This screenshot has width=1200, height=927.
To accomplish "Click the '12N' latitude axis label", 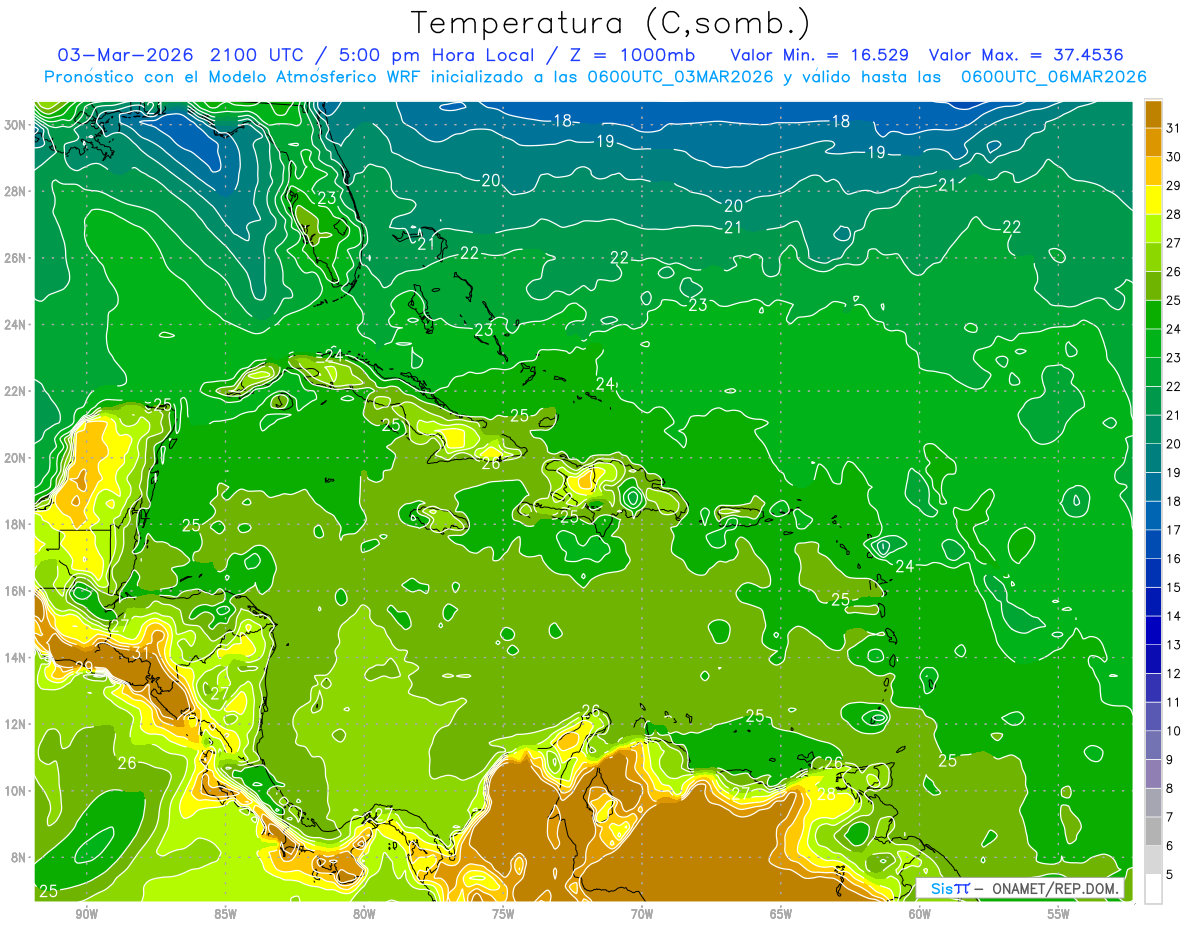I will pyautogui.click(x=15, y=724).
